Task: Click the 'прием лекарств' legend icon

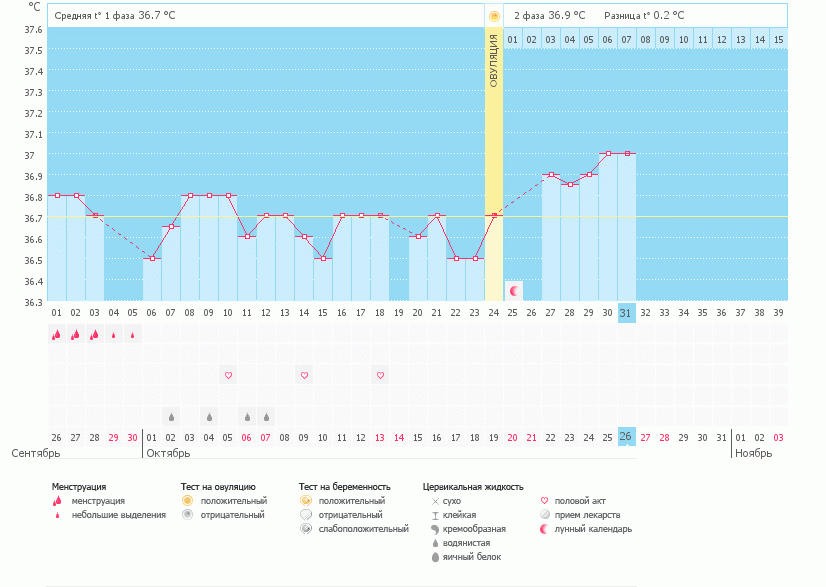Action: click(x=545, y=515)
